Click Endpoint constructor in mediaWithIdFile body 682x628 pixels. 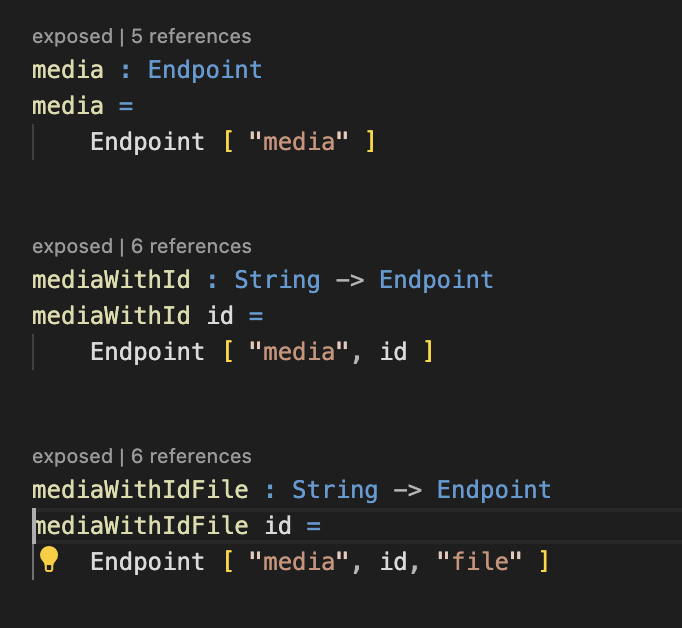coord(147,562)
